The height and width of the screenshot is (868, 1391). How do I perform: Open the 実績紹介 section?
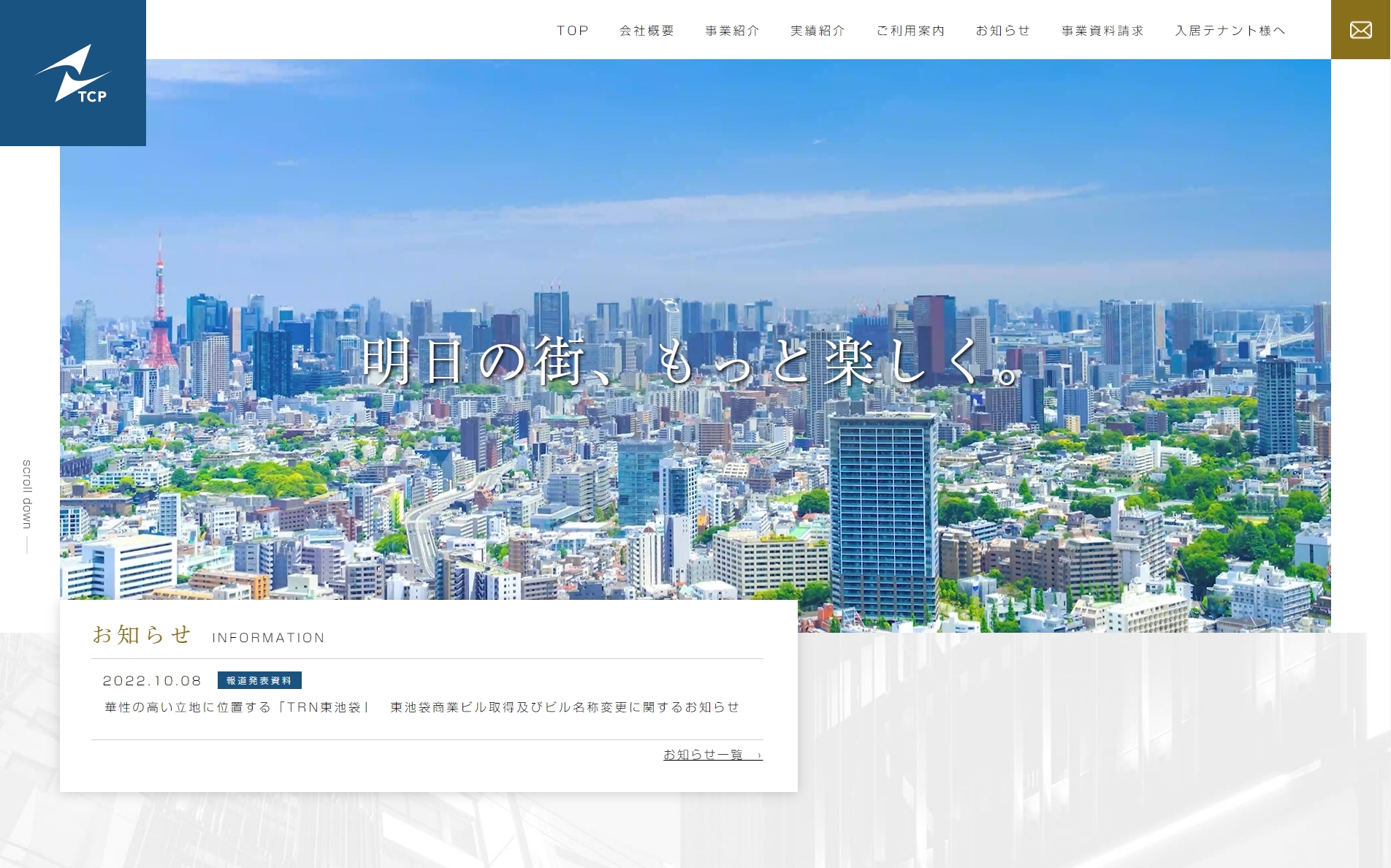coord(817,30)
